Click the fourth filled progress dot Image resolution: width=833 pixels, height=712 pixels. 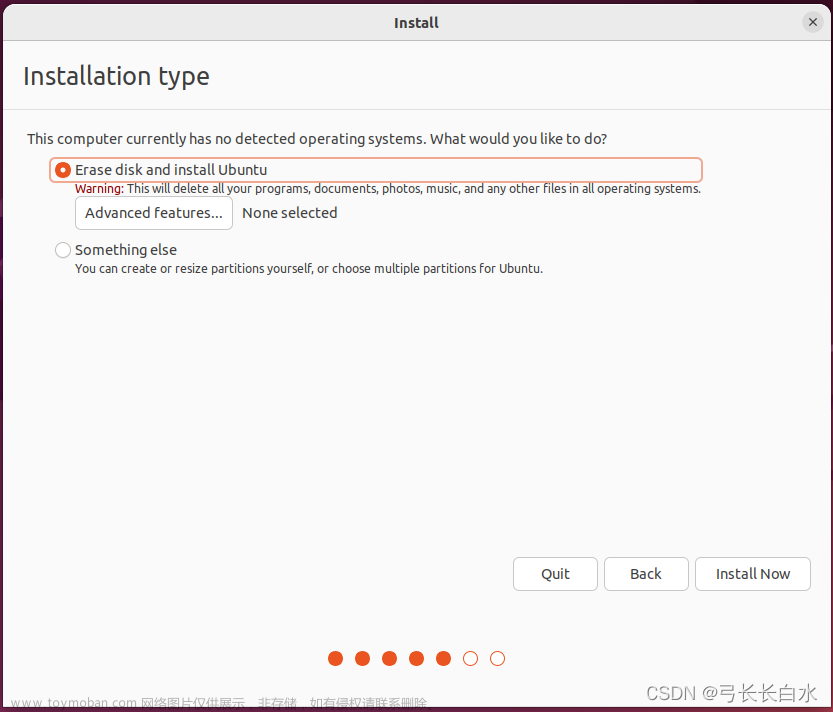coord(416,658)
